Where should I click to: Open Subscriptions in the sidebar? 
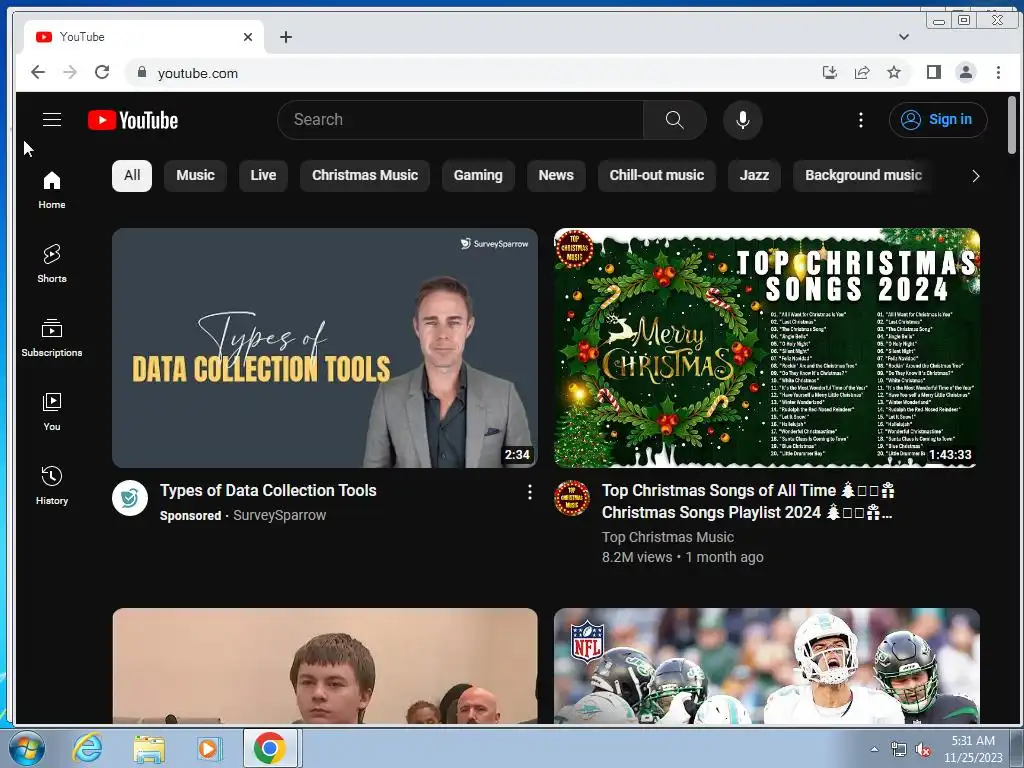(x=52, y=338)
